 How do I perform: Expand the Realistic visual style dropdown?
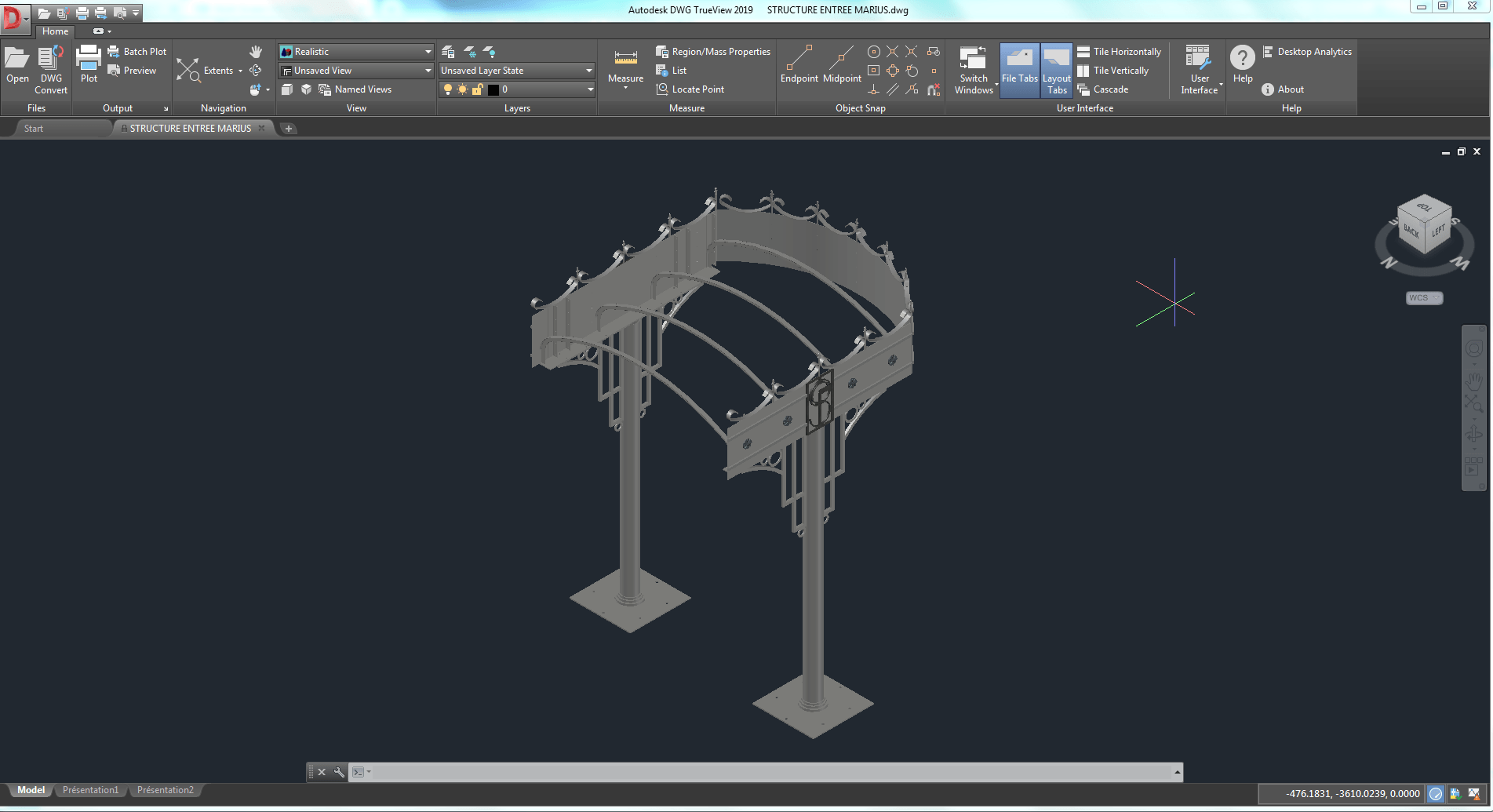tap(428, 52)
